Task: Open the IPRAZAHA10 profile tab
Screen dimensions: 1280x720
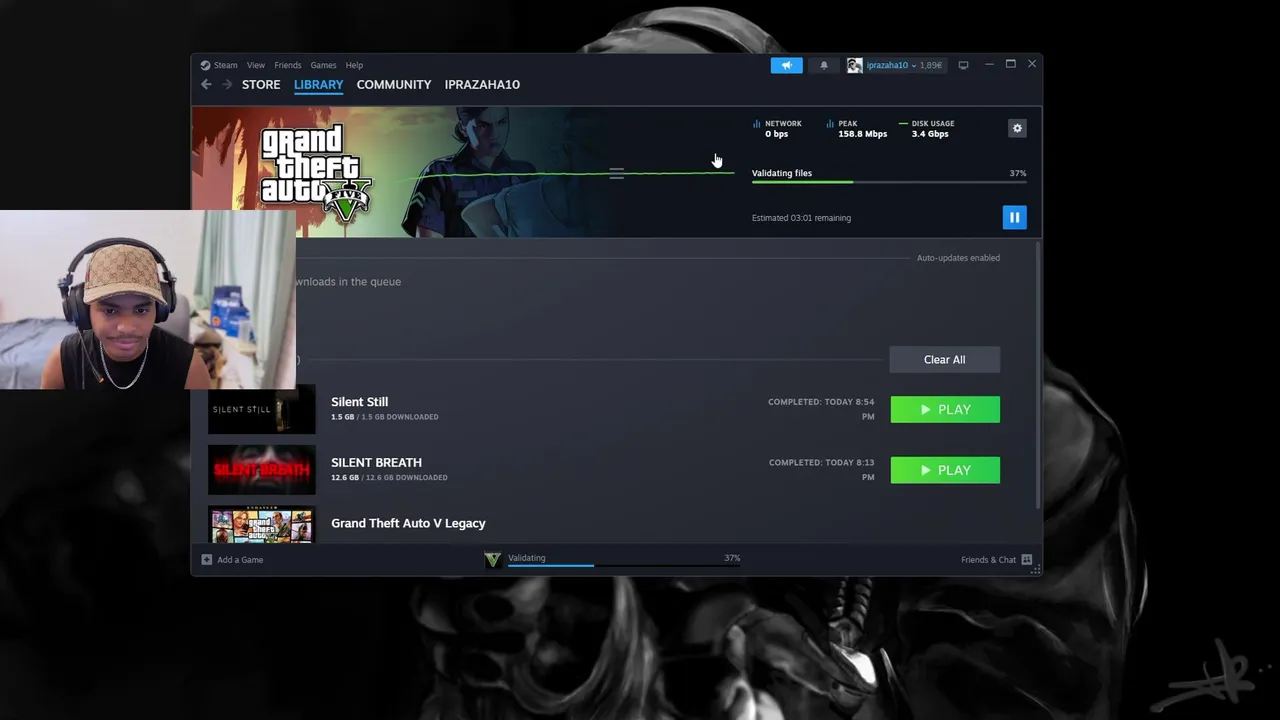Action: click(x=482, y=85)
